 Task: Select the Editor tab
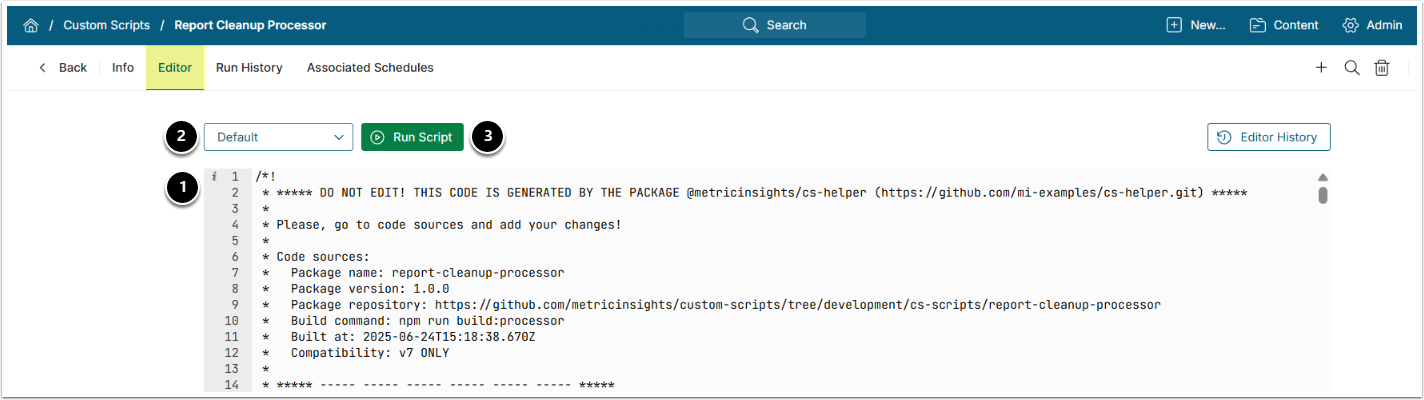175,68
